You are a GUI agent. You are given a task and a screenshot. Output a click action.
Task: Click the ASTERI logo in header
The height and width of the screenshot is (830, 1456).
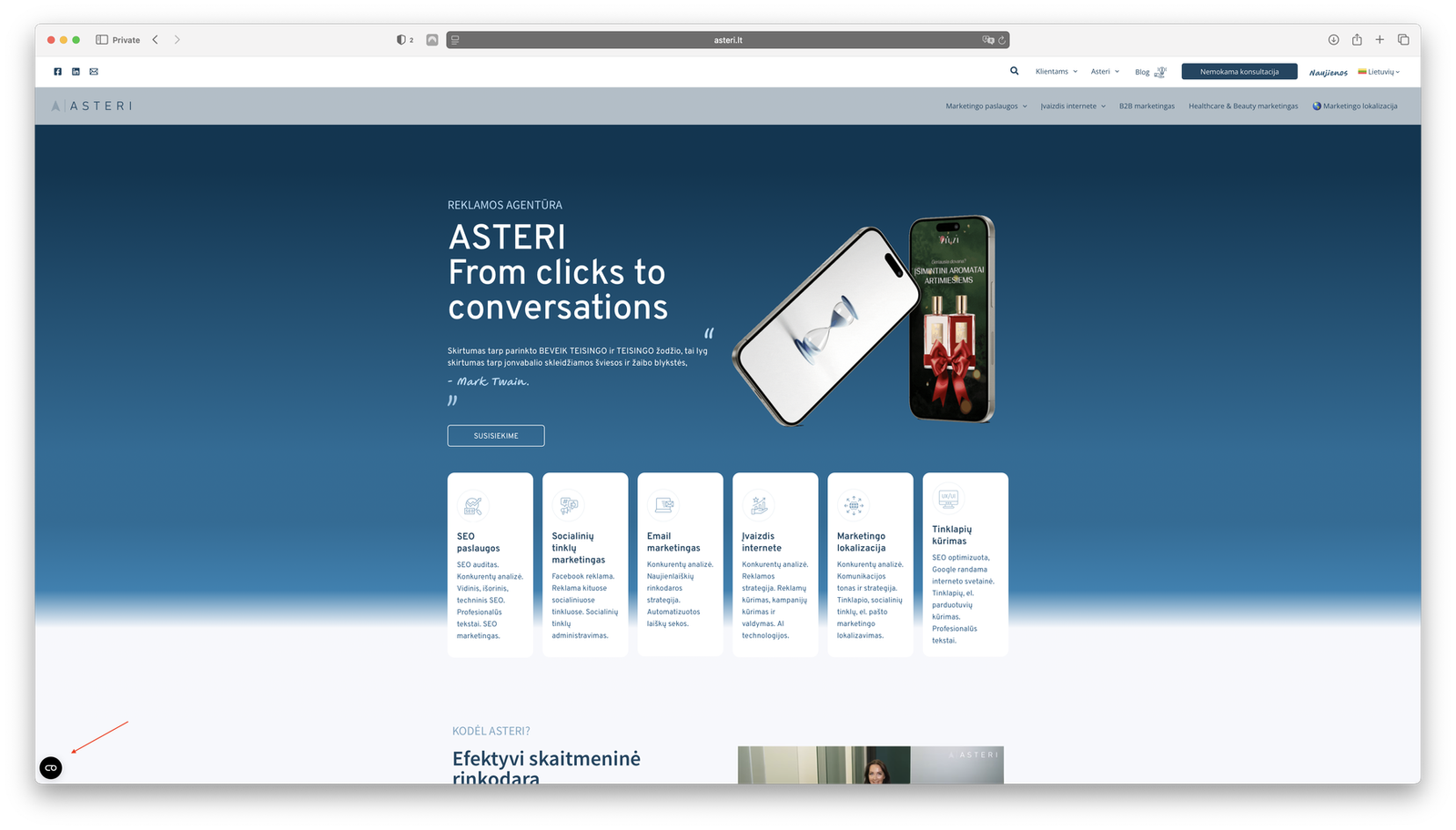click(x=91, y=106)
